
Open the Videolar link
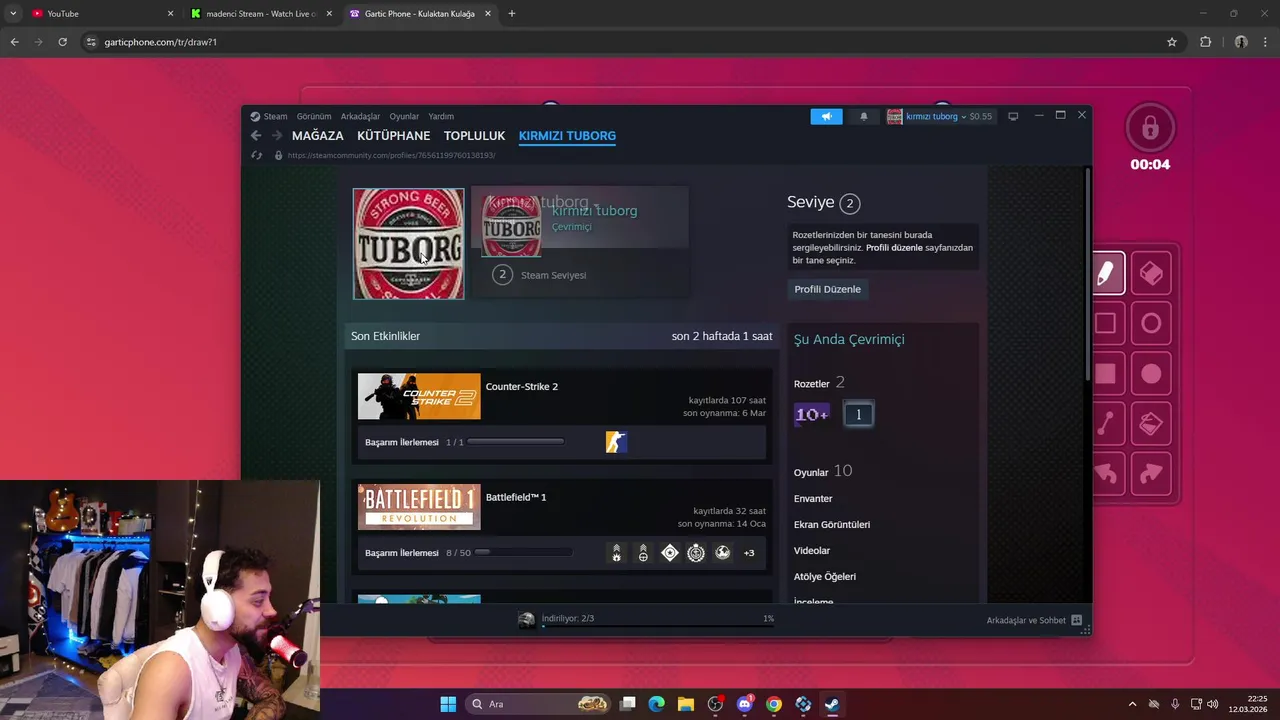coord(812,550)
